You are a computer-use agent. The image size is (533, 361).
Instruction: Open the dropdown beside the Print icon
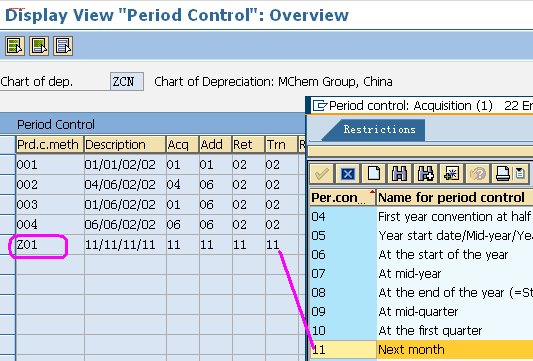[520, 174]
